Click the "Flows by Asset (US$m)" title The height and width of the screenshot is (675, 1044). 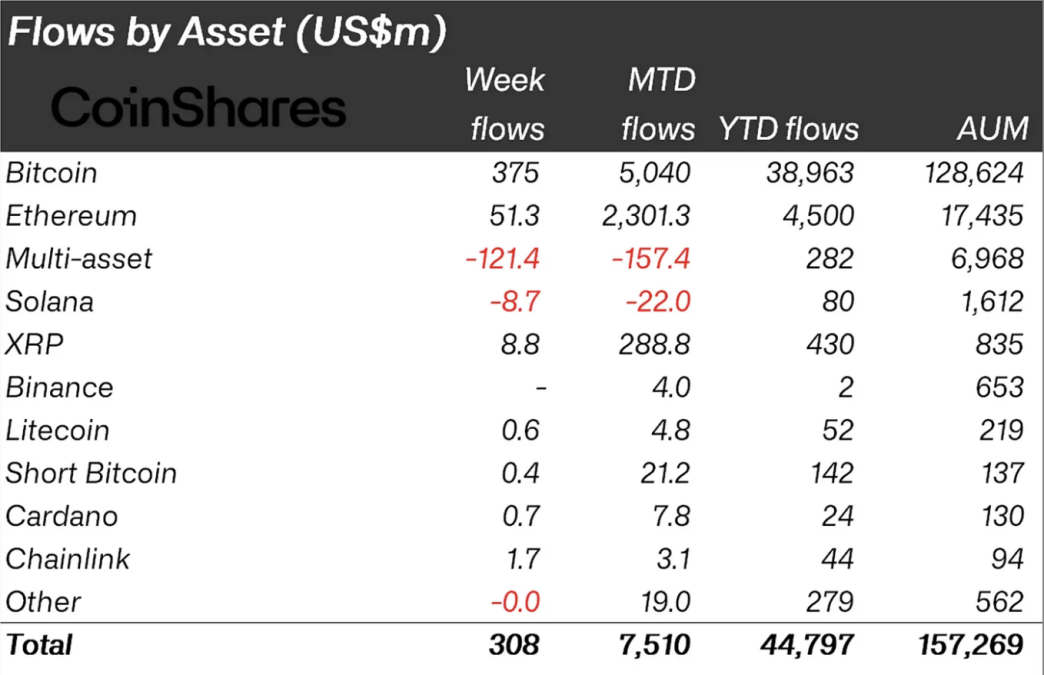[226, 32]
